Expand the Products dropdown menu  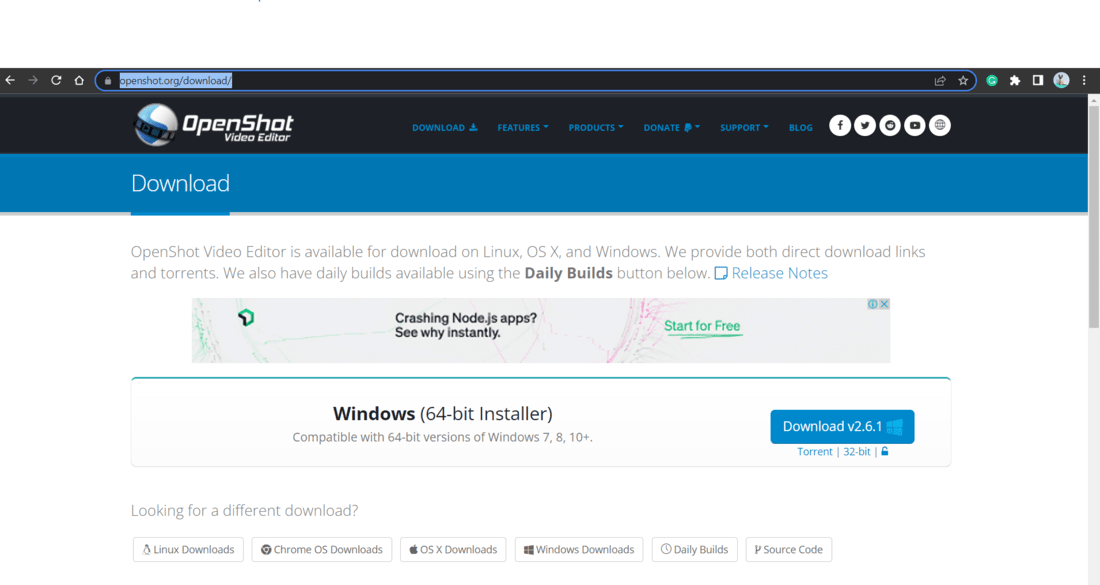tap(596, 128)
